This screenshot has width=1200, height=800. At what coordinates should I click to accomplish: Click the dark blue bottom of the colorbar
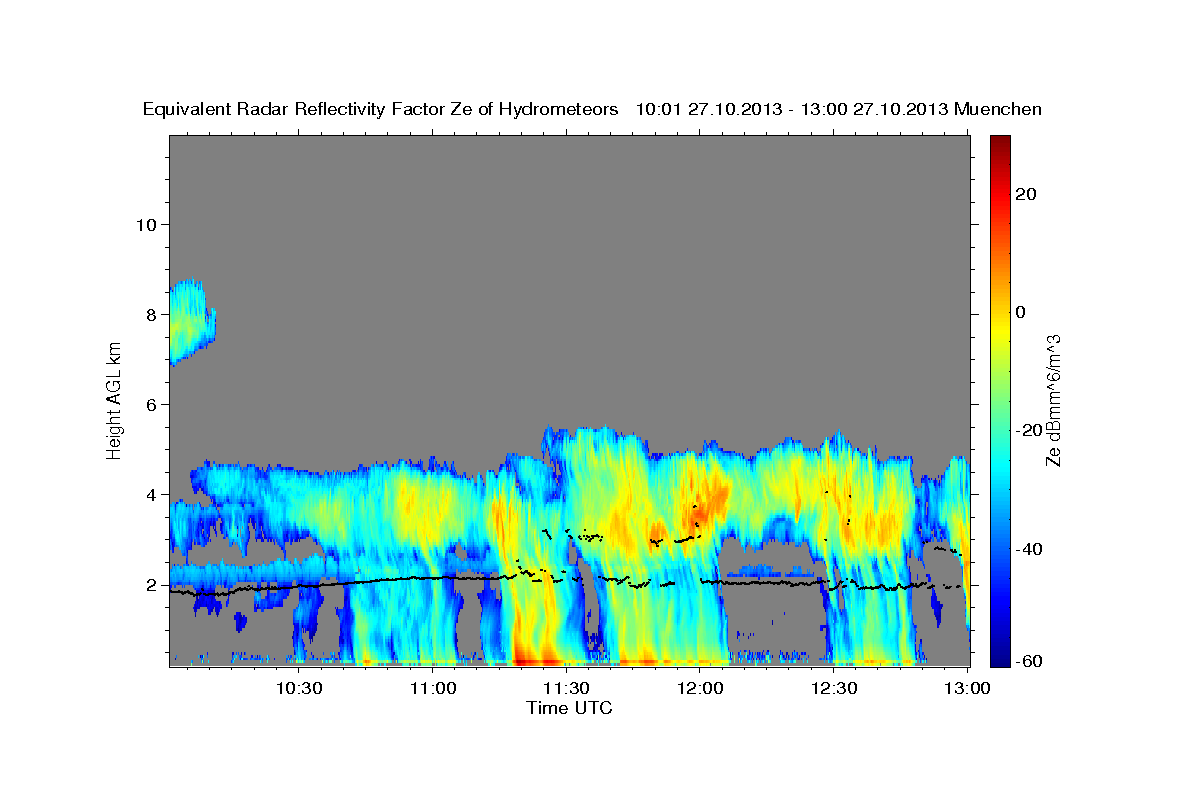click(999, 659)
